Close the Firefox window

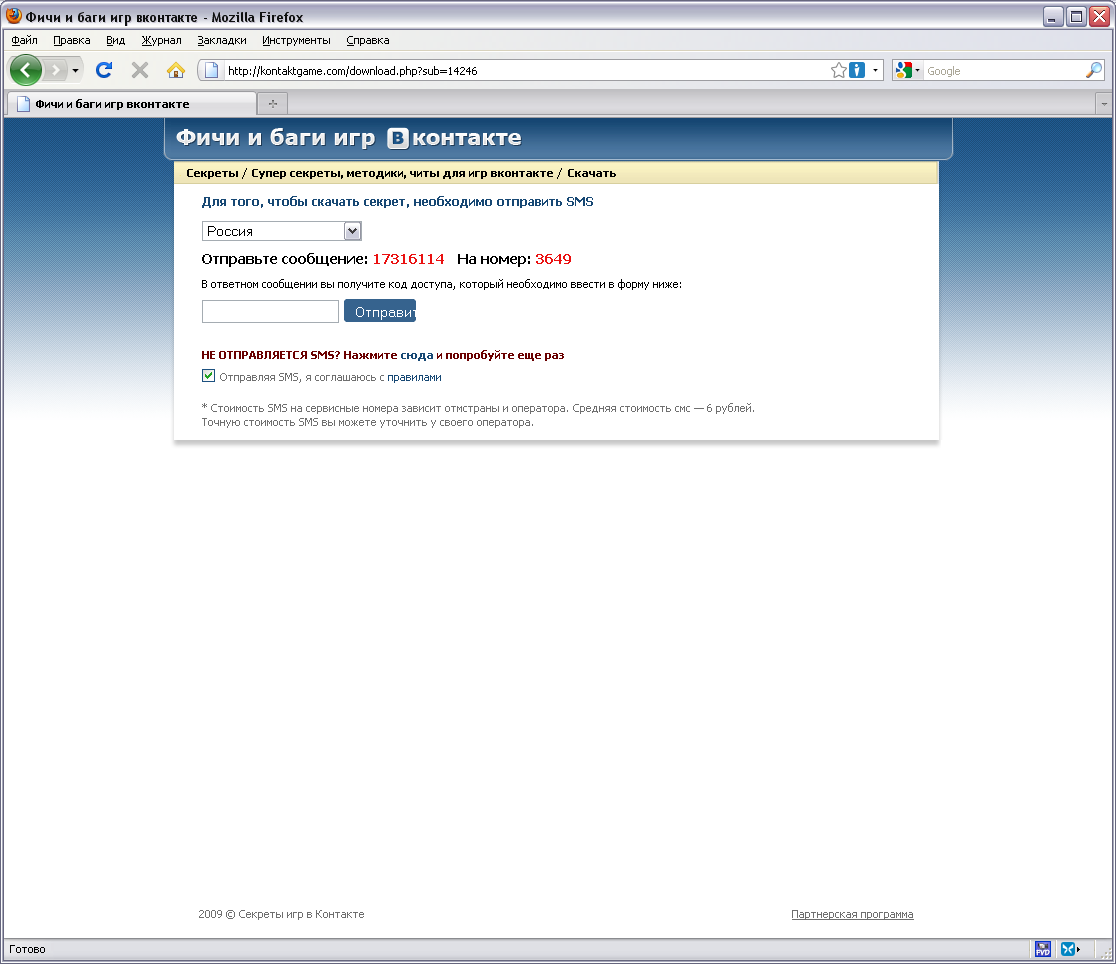pos(1100,16)
